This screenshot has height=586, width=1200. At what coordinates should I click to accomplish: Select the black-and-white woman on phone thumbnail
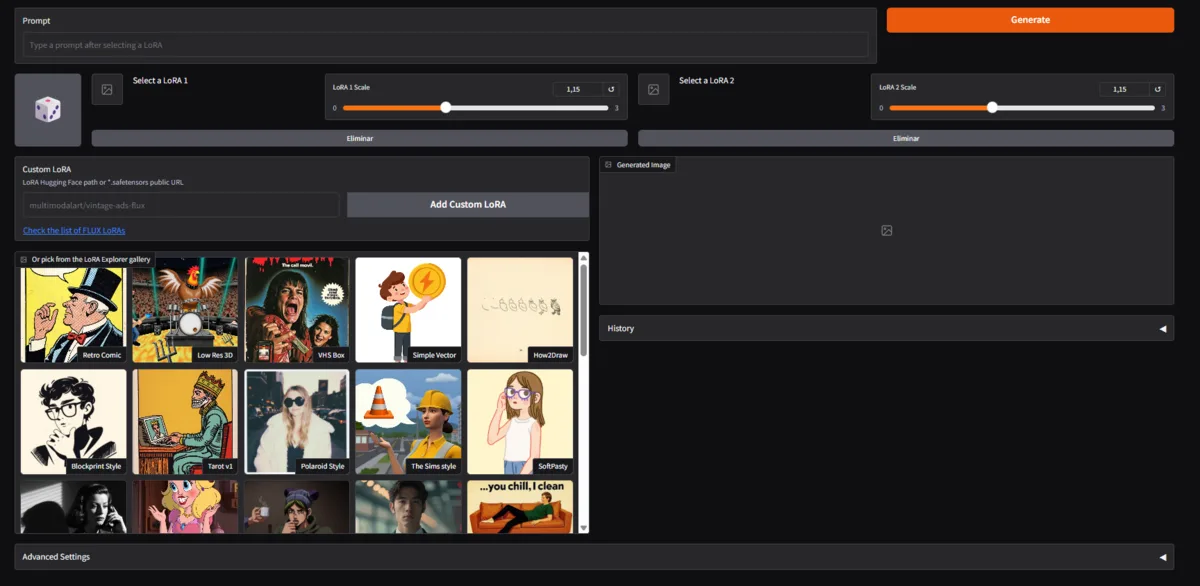(74, 507)
